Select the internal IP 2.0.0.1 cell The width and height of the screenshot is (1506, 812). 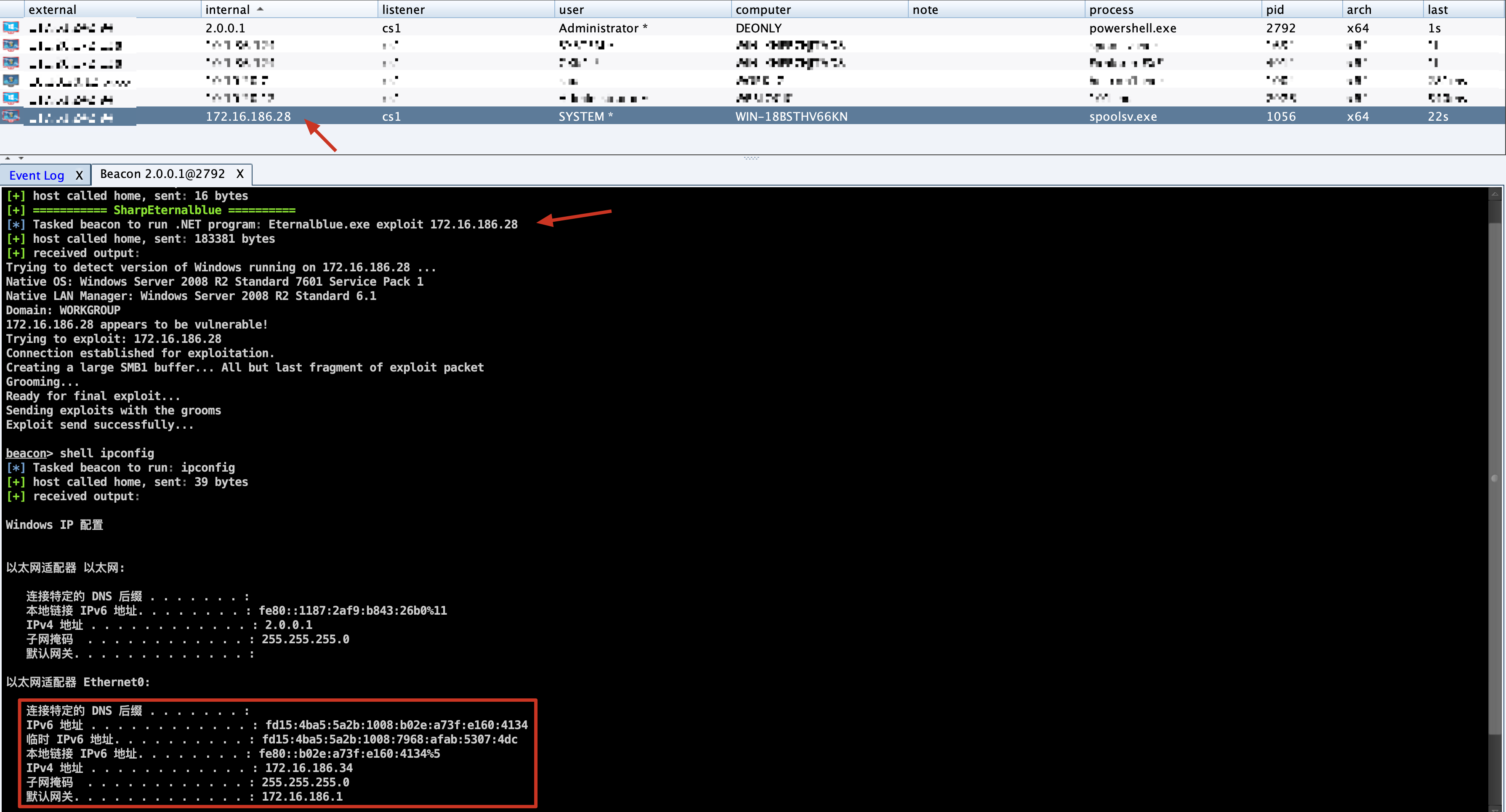coord(225,28)
